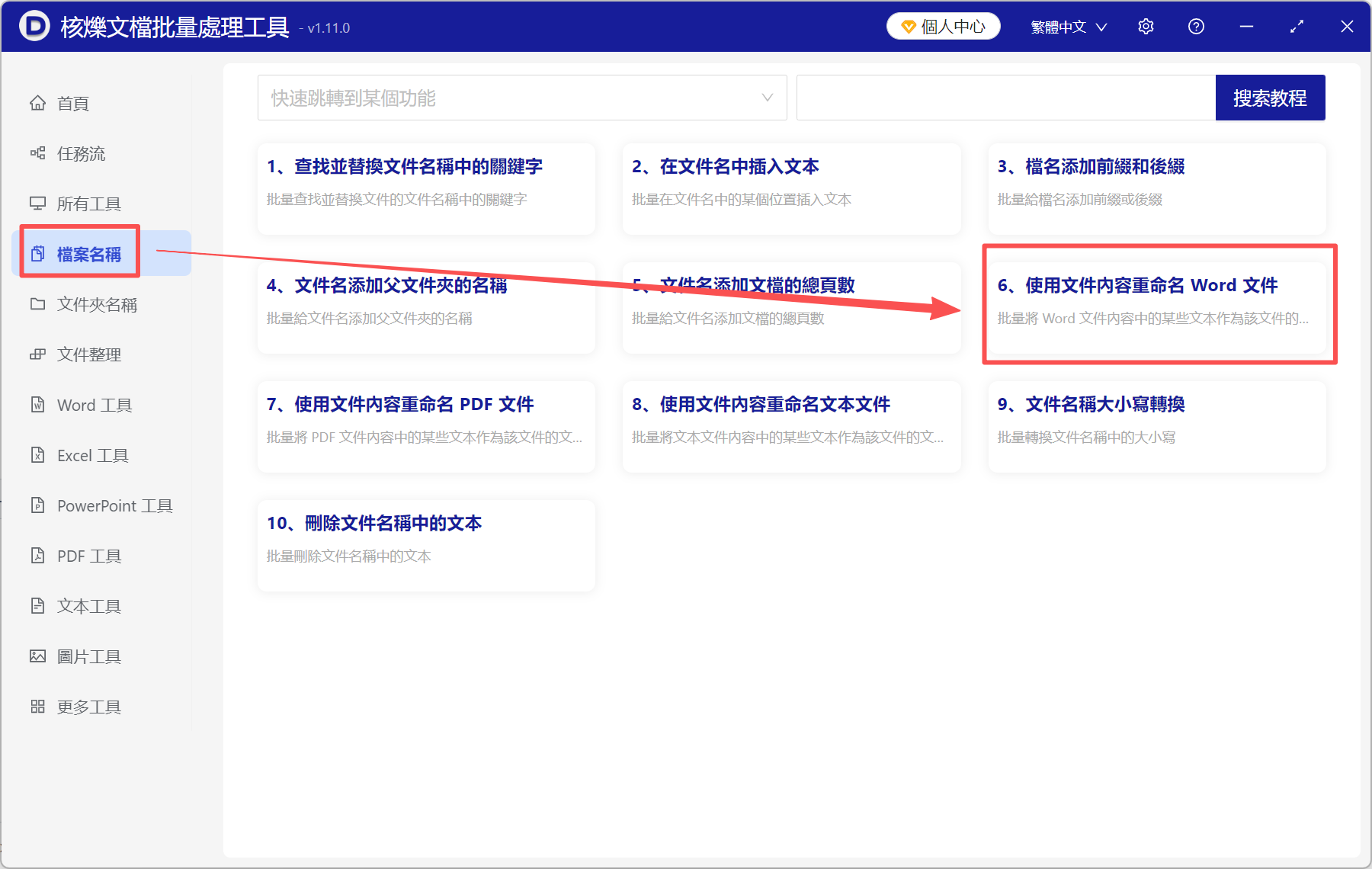This screenshot has height=869, width=1372.
Task: Click the 搜索教程 search button
Action: (1270, 97)
